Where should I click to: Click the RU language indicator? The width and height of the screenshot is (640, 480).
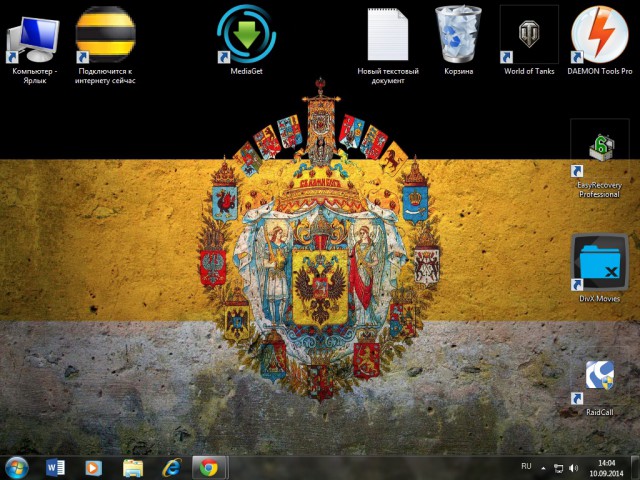pos(527,466)
